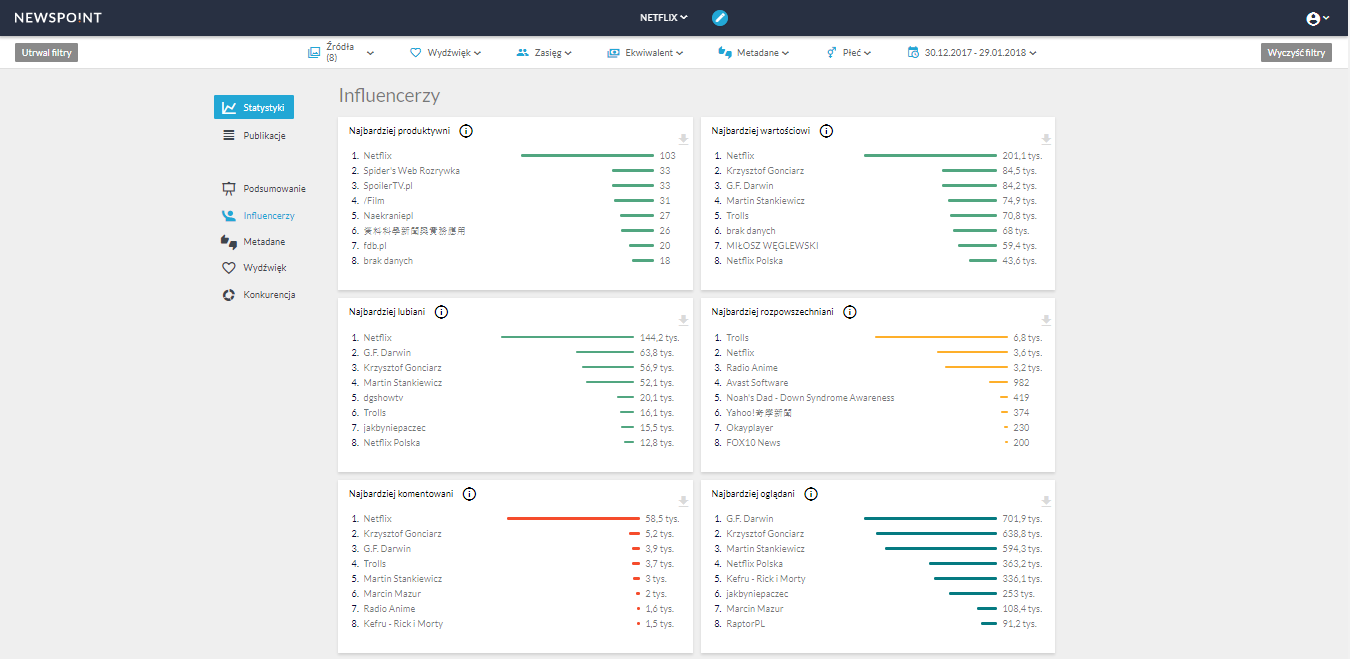Click Netflix bar in Najbardziej wartościowi
1350x659 pixels.
point(930,156)
